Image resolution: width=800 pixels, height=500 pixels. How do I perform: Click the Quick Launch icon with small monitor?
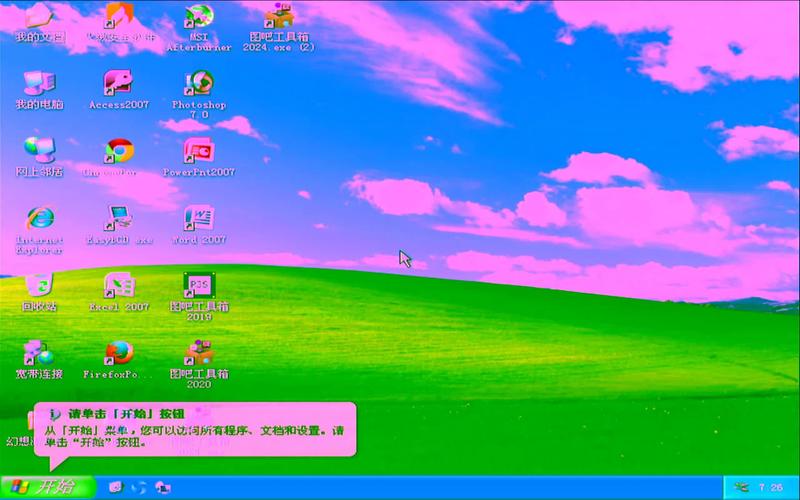163,487
